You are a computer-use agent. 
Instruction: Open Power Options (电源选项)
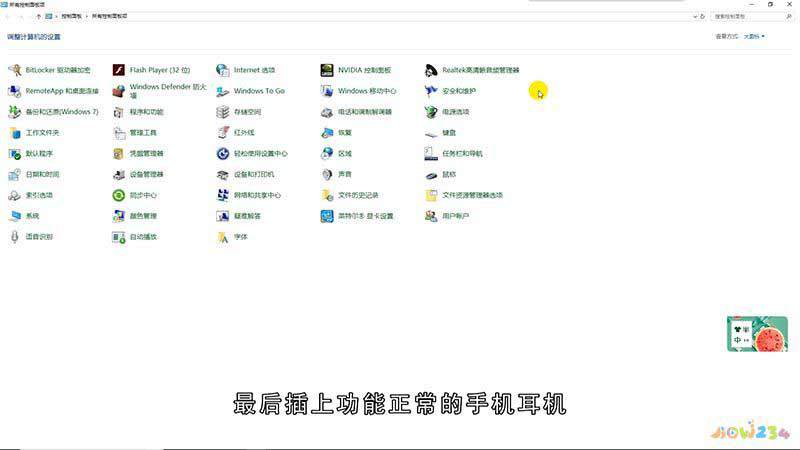(x=447, y=112)
